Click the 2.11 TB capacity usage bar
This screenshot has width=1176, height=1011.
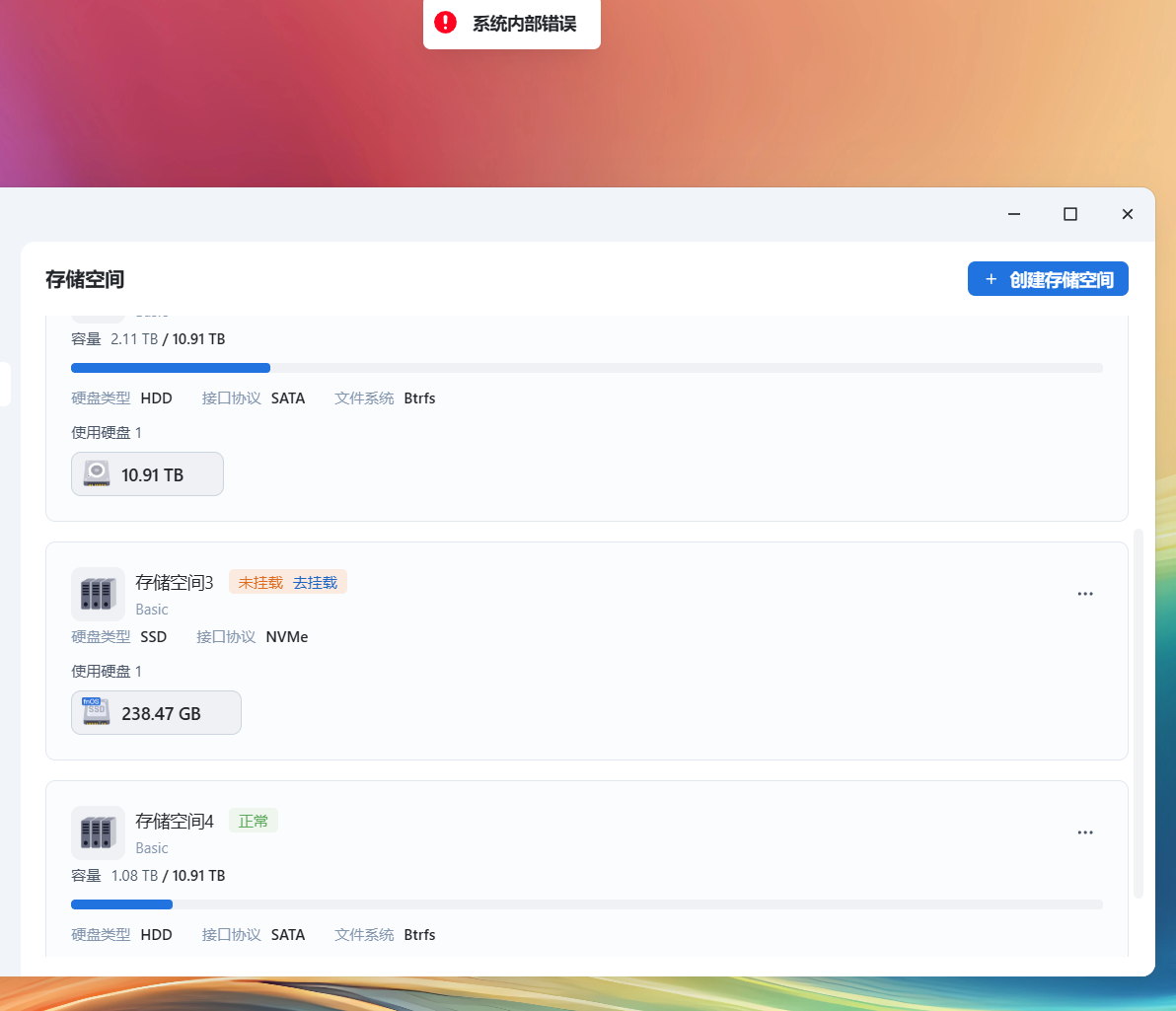pos(586,368)
